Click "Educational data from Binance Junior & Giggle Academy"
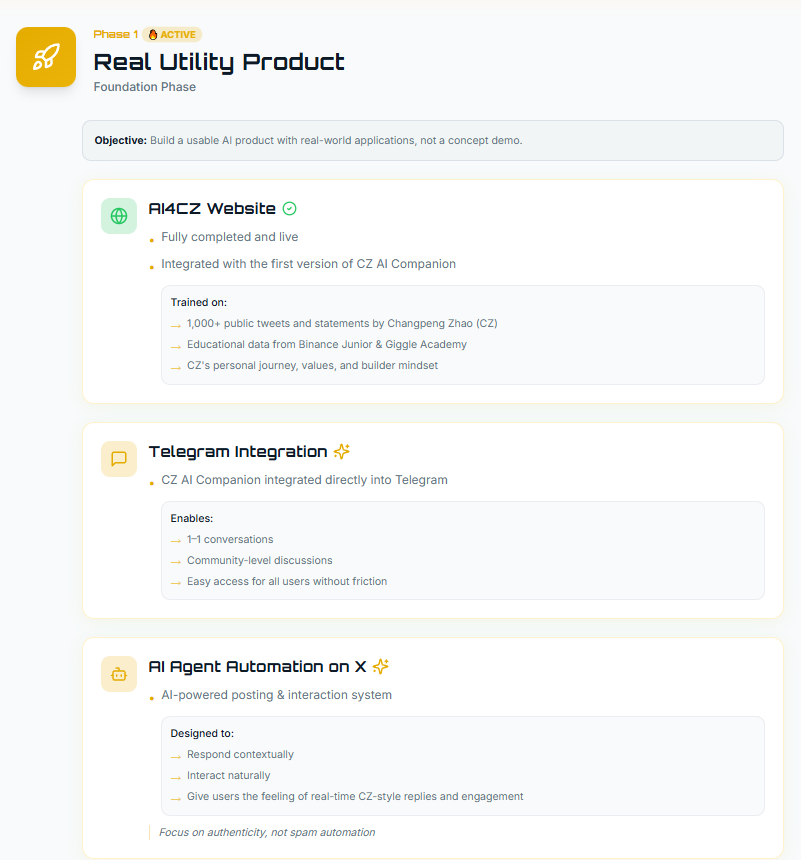The image size is (801, 860). click(327, 344)
